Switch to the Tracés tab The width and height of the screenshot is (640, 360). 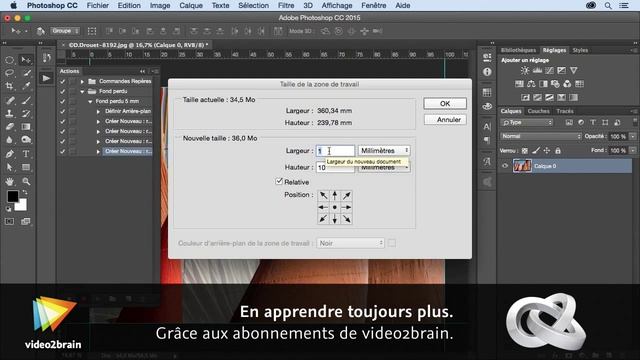pos(565,111)
